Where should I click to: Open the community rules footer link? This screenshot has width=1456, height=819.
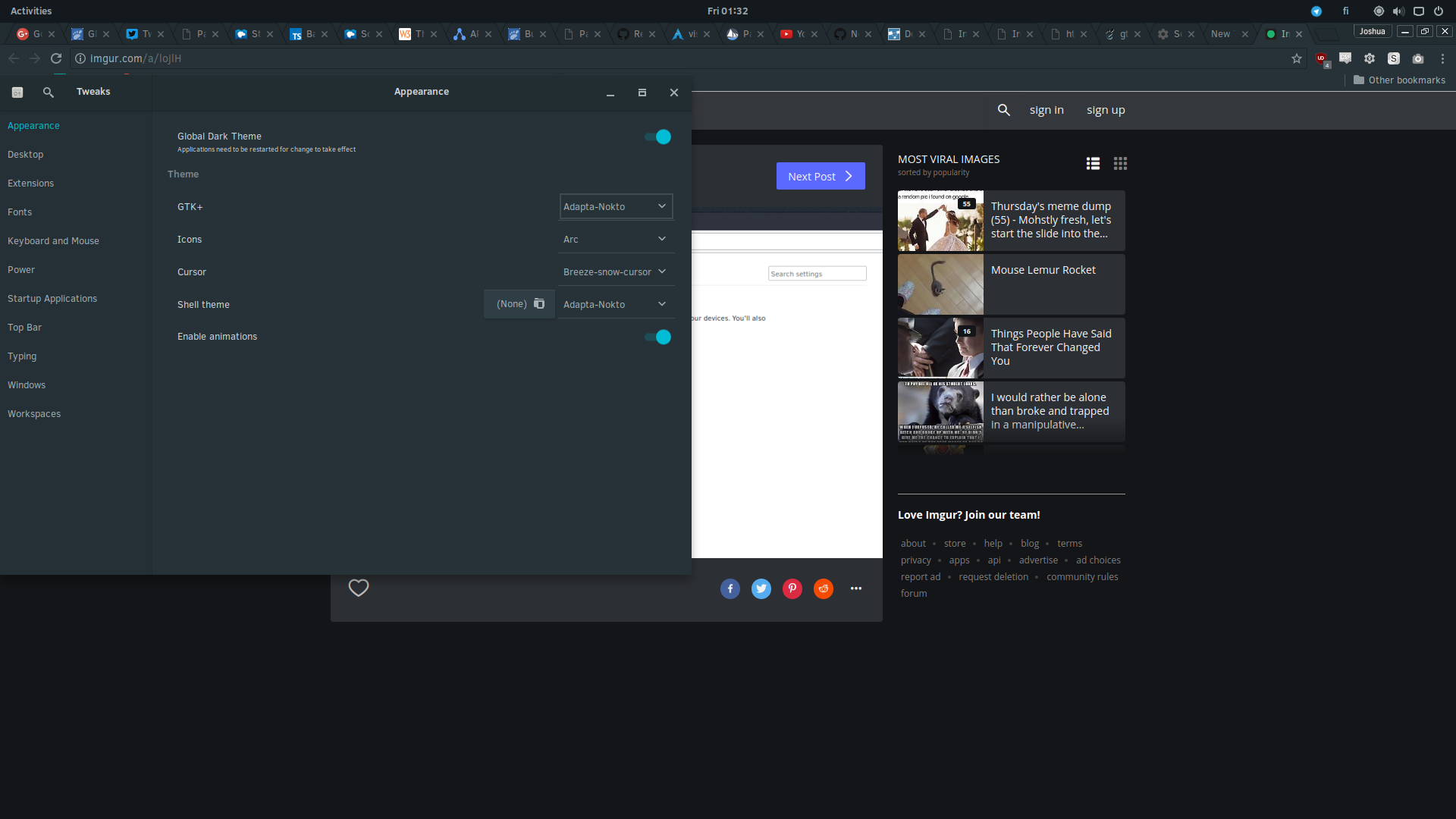click(x=1082, y=577)
